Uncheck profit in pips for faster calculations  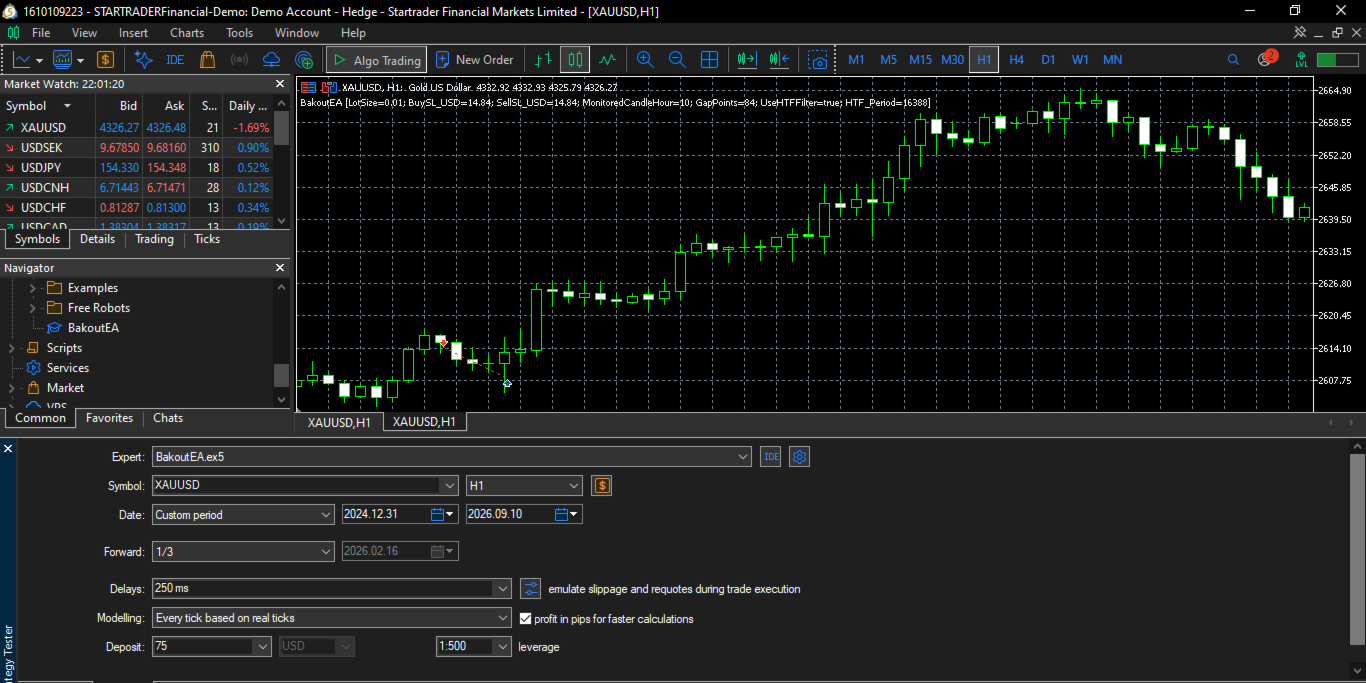coord(526,619)
